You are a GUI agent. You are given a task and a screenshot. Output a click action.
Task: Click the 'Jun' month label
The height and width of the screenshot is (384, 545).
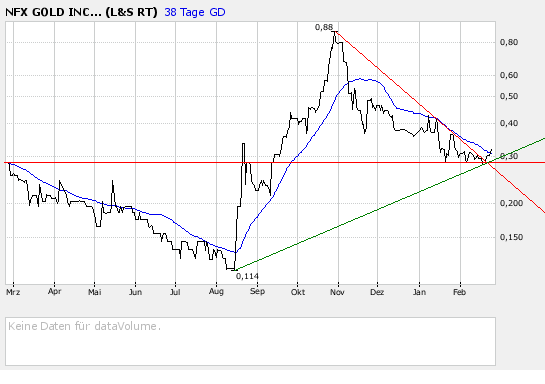pos(135,292)
